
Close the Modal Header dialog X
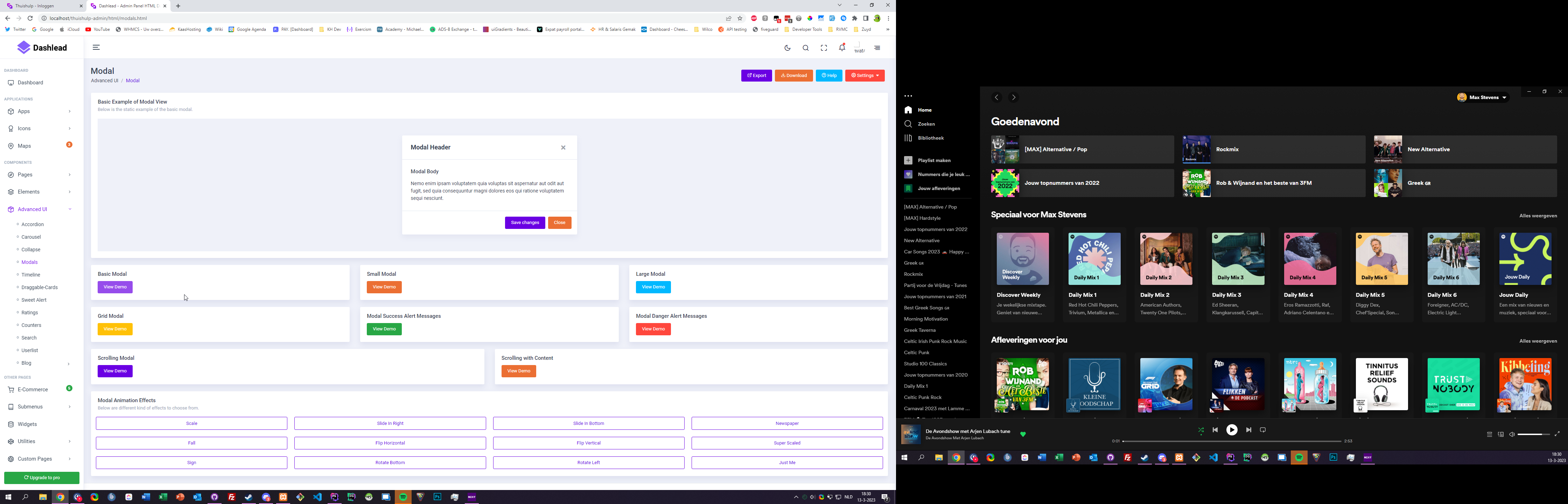tap(563, 147)
